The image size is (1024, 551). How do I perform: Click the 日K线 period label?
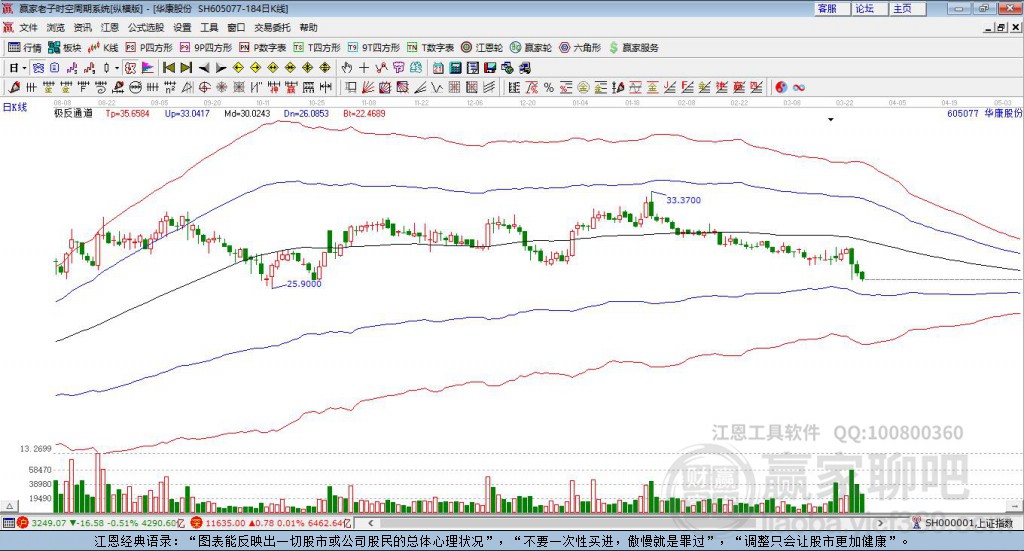15,107
